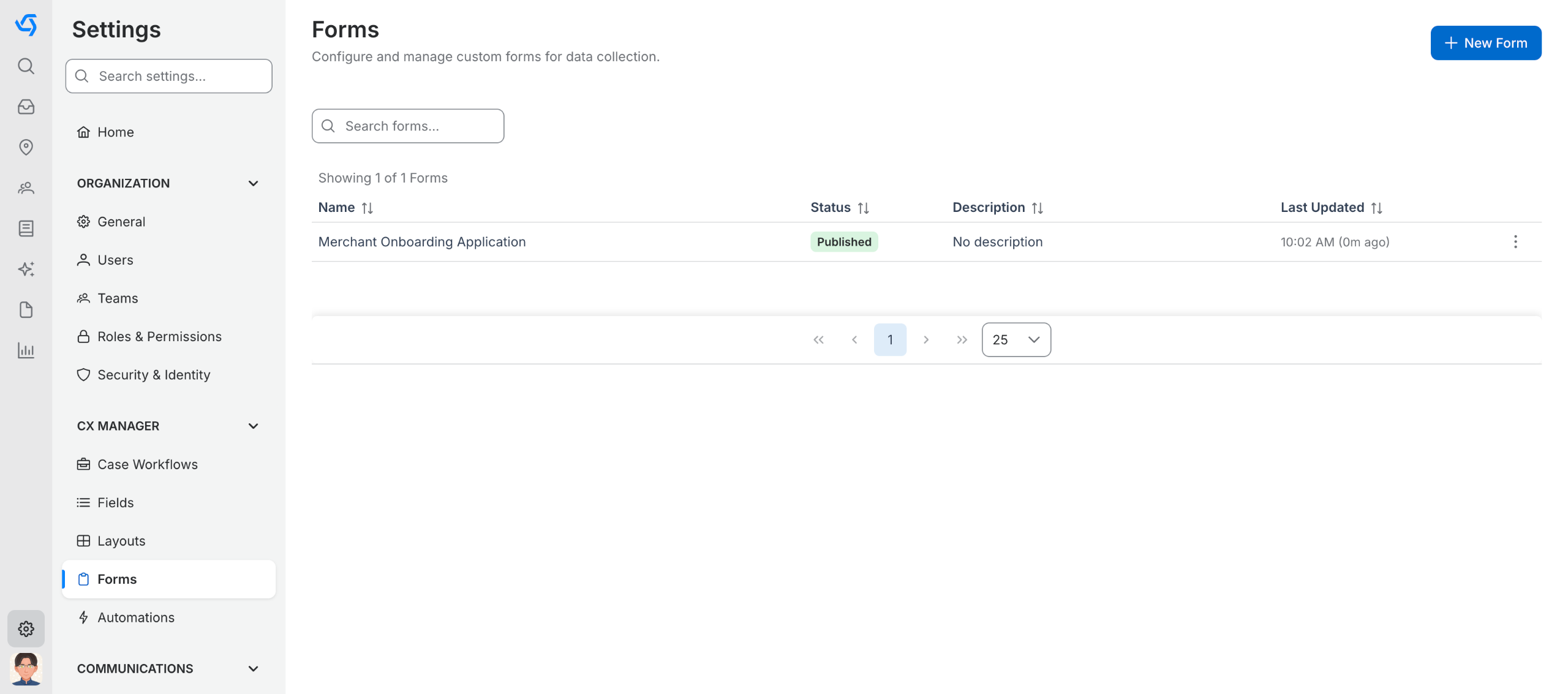Click the location pin icon in sidebar

coord(26,147)
